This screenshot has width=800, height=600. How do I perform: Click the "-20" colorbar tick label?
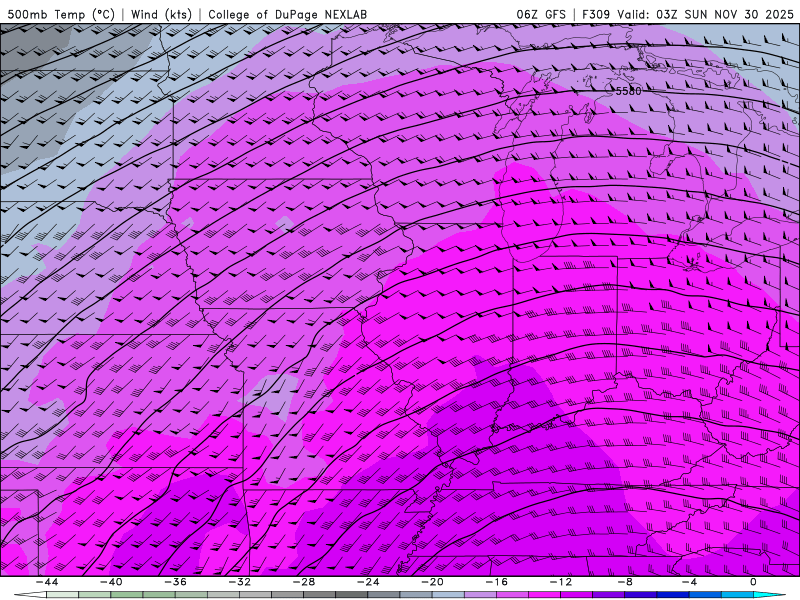[433, 582]
